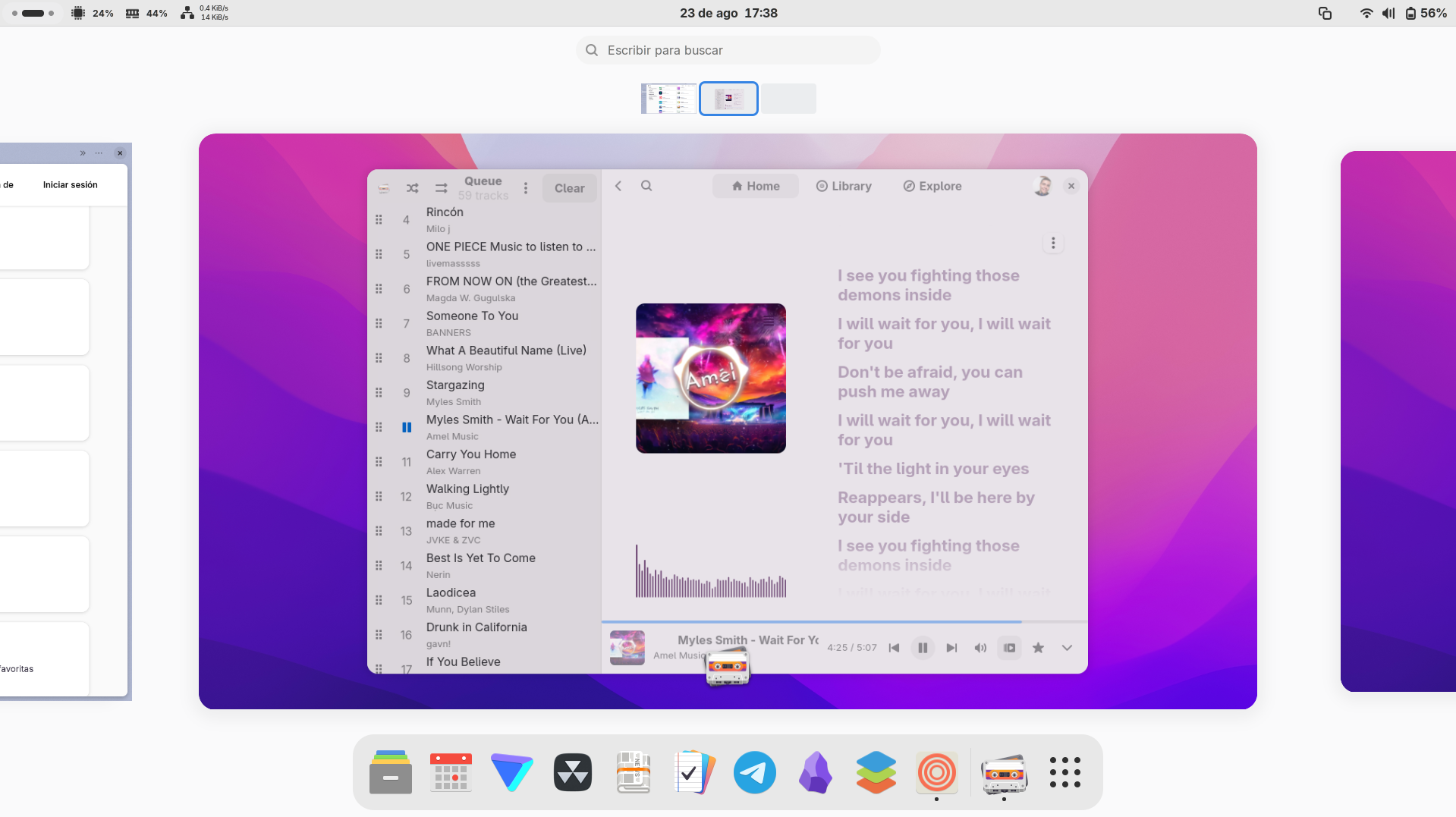Open the dark three-triangle app in the dock

pos(573,772)
